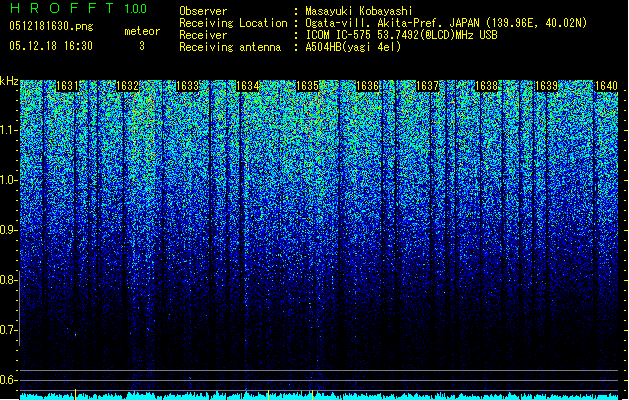Click the Observer field label
Screen dimensions: 629x400
pos(203,11)
